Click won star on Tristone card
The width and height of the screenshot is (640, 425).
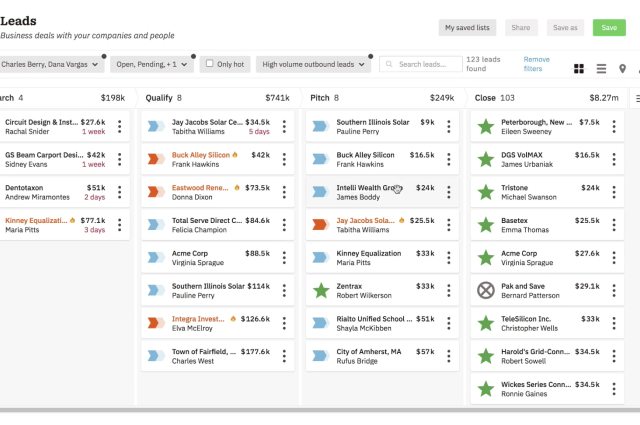(486, 192)
